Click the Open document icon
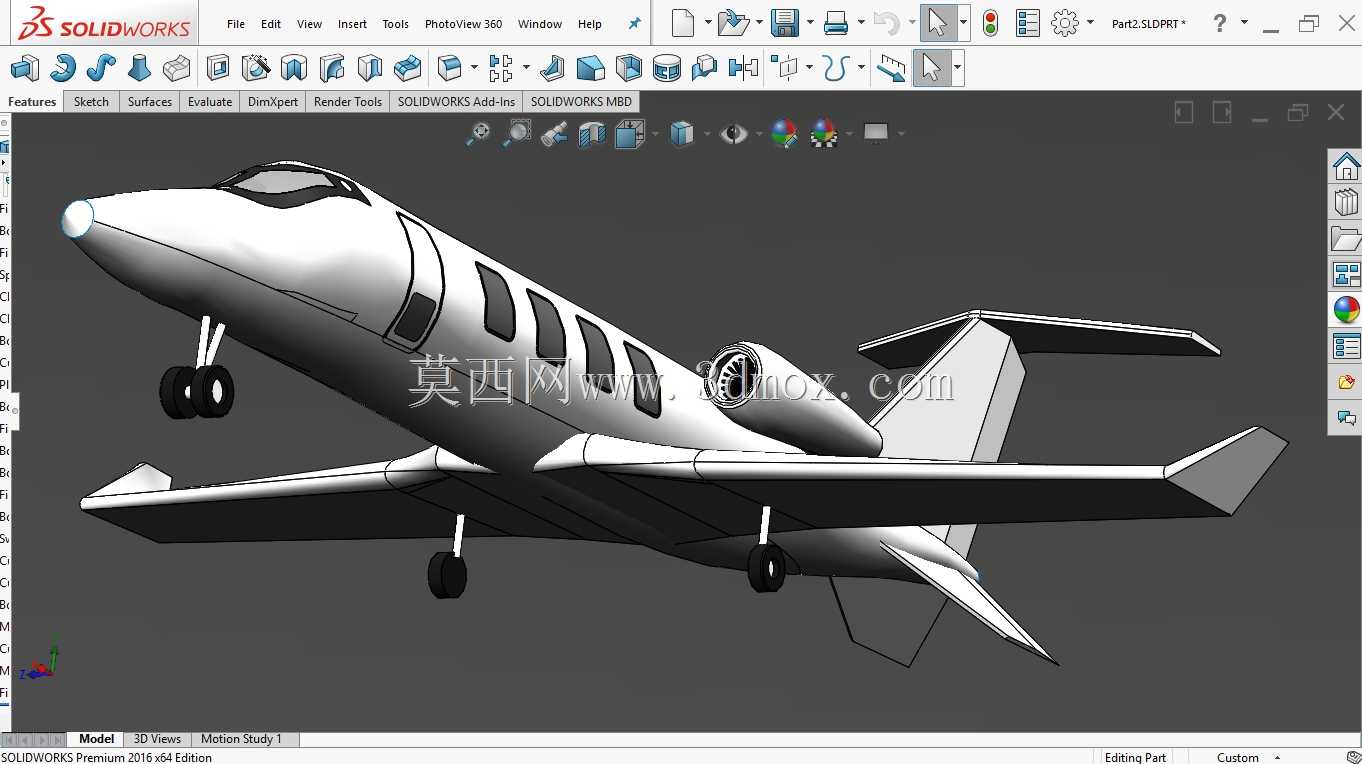This screenshot has height=764, width=1362. [x=733, y=23]
